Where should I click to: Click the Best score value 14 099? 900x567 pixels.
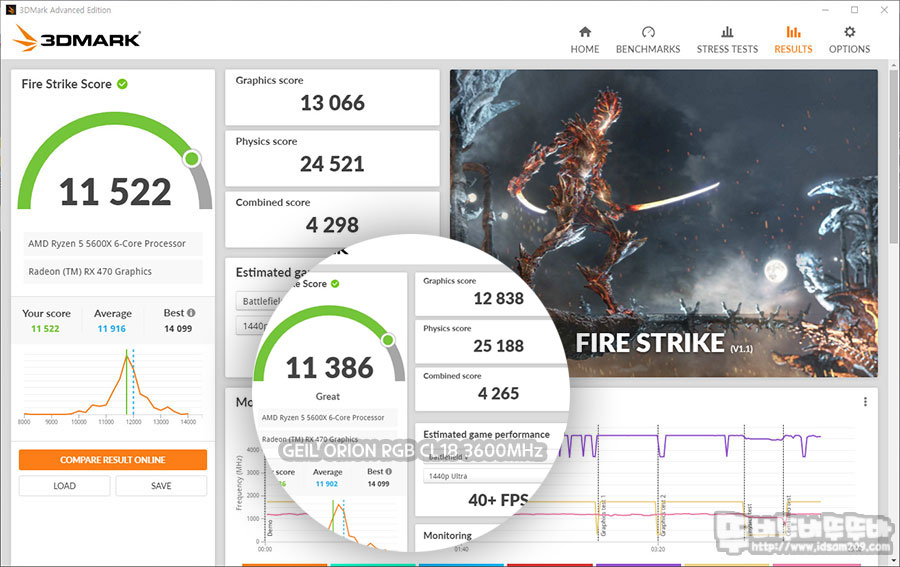click(178, 329)
